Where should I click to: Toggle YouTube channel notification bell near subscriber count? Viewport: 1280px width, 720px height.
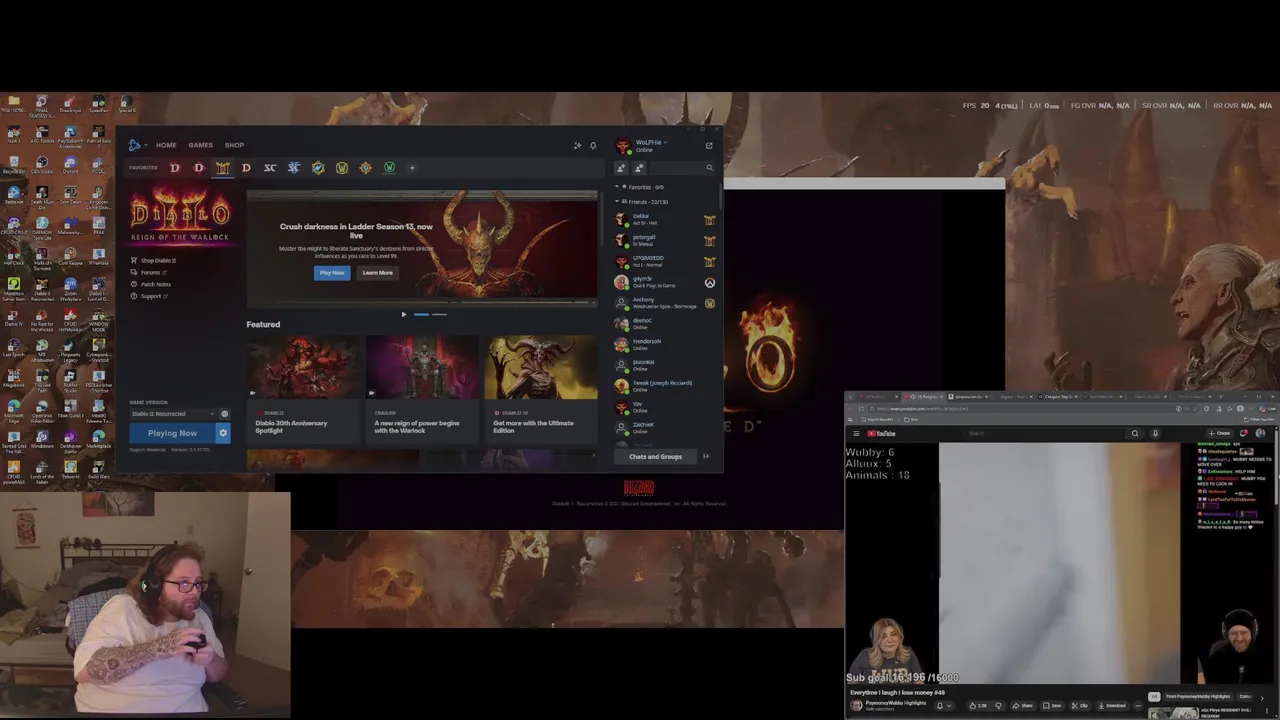tap(944, 706)
